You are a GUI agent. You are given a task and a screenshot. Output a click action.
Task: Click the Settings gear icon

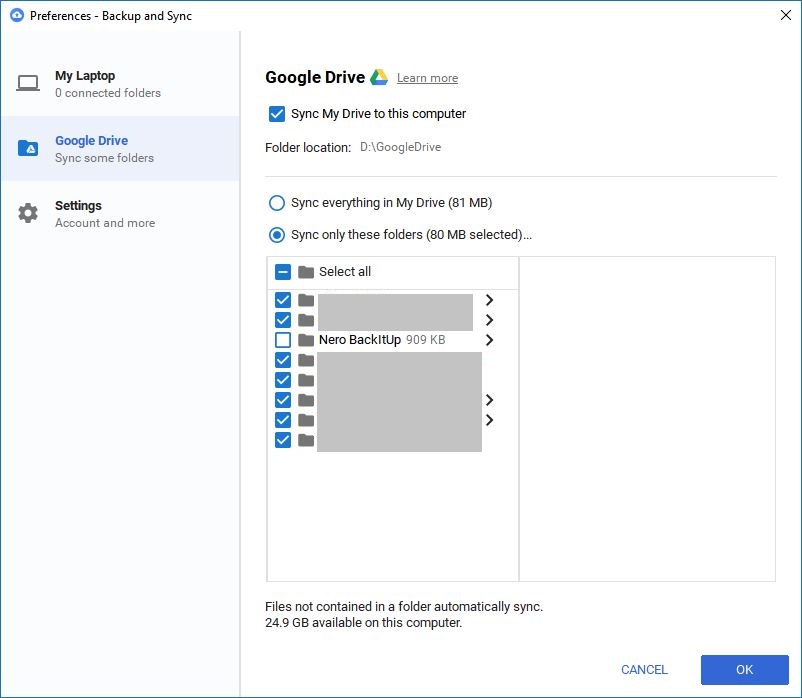pos(28,213)
